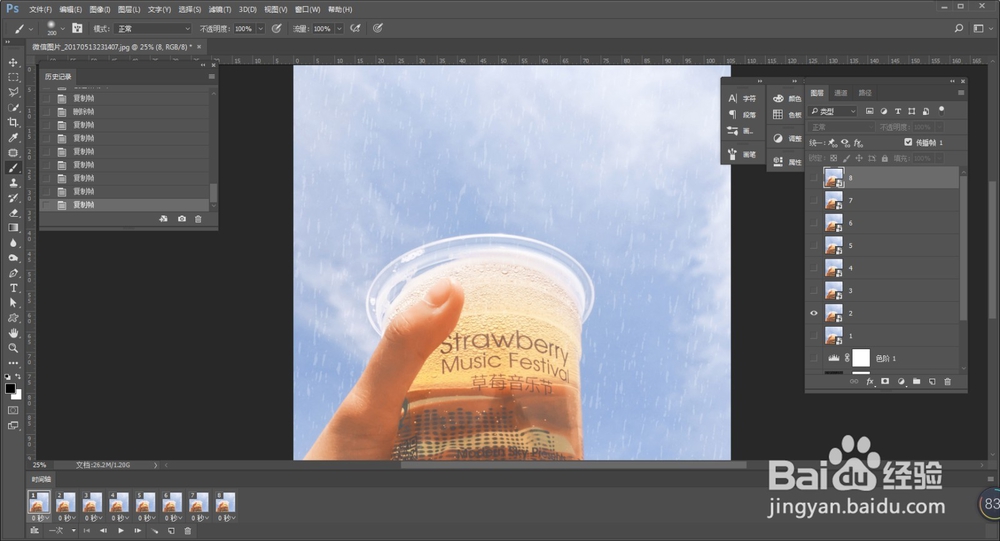Play the frame animation
The height and width of the screenshot is (541, 1000).
(x=121, y=531)
